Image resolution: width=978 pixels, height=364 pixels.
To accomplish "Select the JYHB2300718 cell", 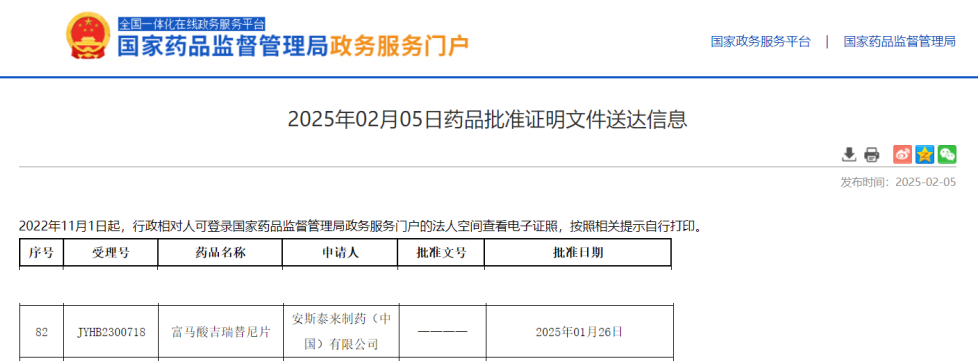I will pos(112,332).
